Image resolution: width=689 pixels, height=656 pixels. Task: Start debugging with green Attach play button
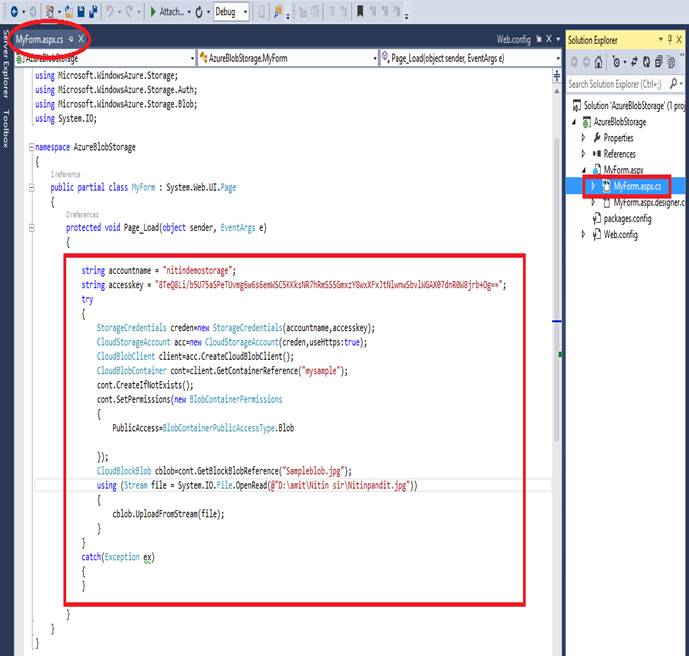(x=153, y=12)
